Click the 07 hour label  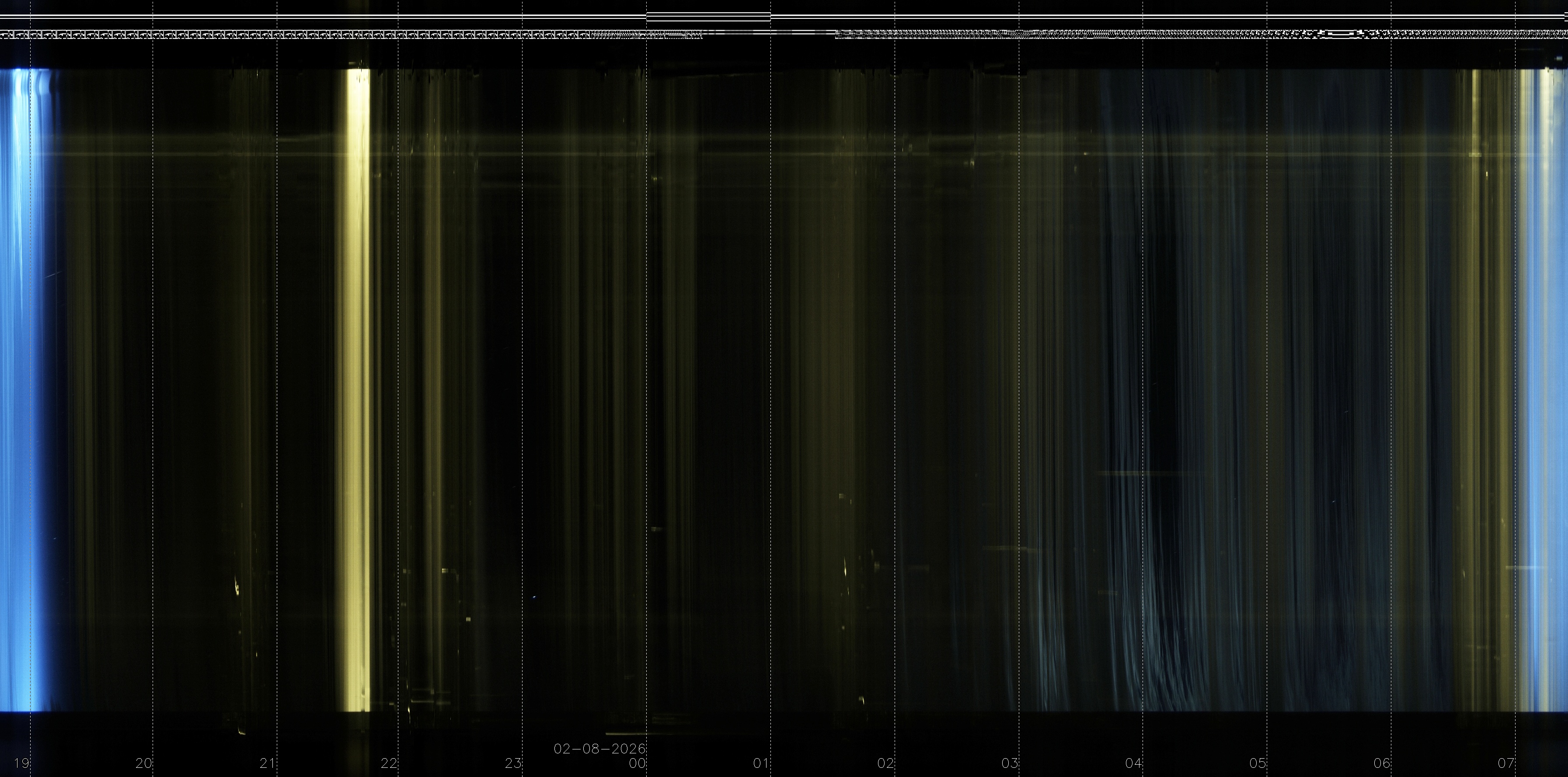1506,763
